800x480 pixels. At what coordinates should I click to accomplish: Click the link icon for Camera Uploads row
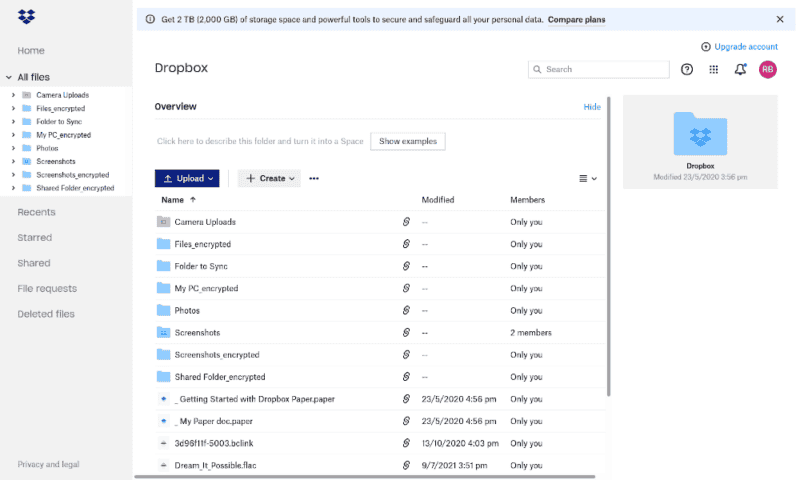(x=406, y=222)
